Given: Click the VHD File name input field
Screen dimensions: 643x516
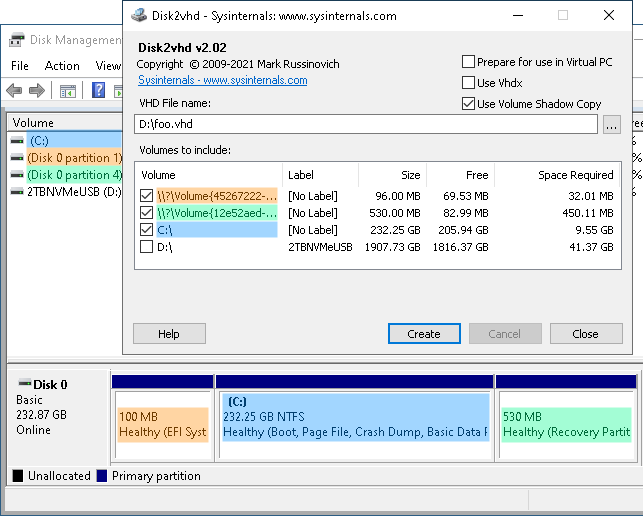Looking at the screenshot, I should [x=366, y=124].
